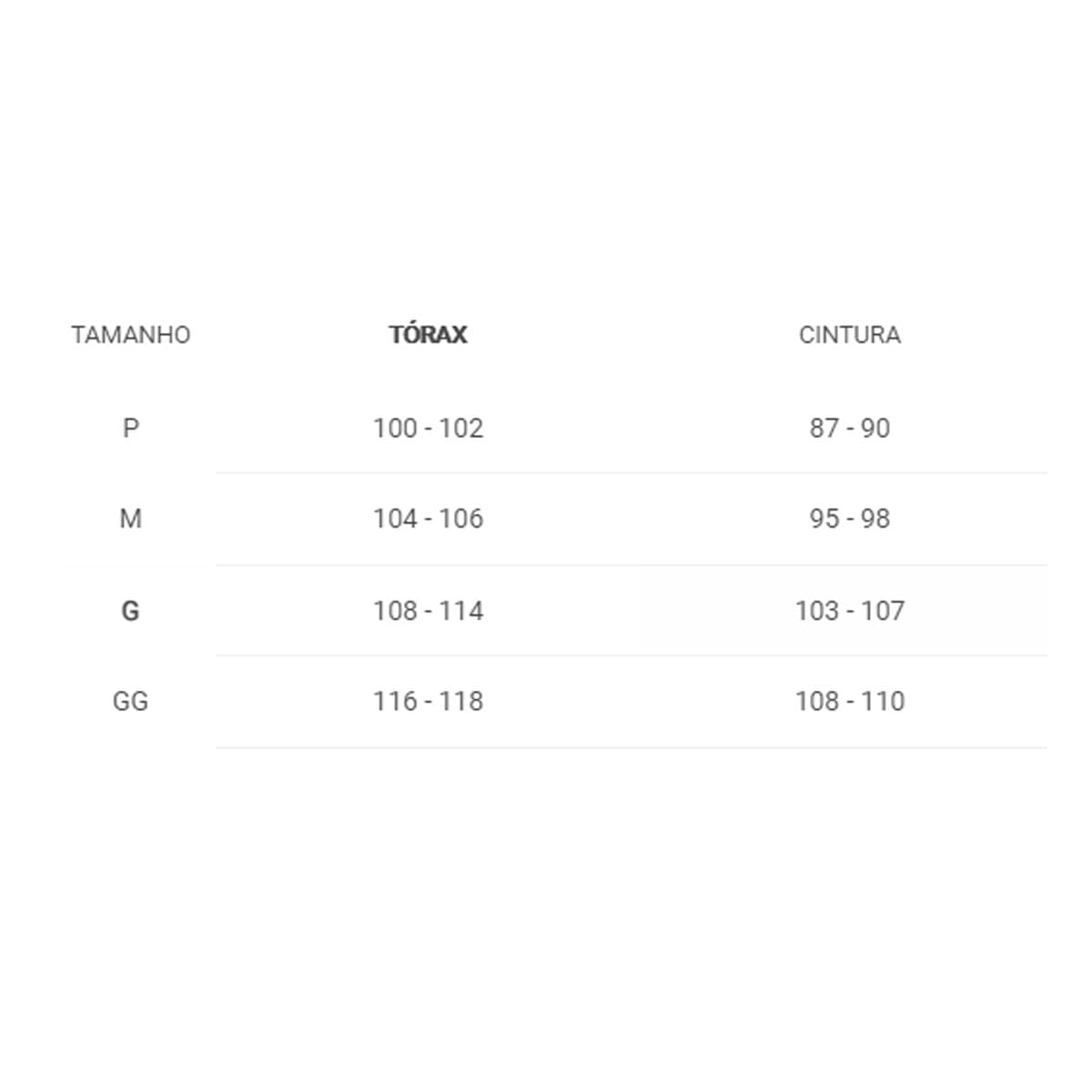Click the 100 - 102 tórax value
The height and width of the screenshot is (1092, 1092).
tap(428, 428)
